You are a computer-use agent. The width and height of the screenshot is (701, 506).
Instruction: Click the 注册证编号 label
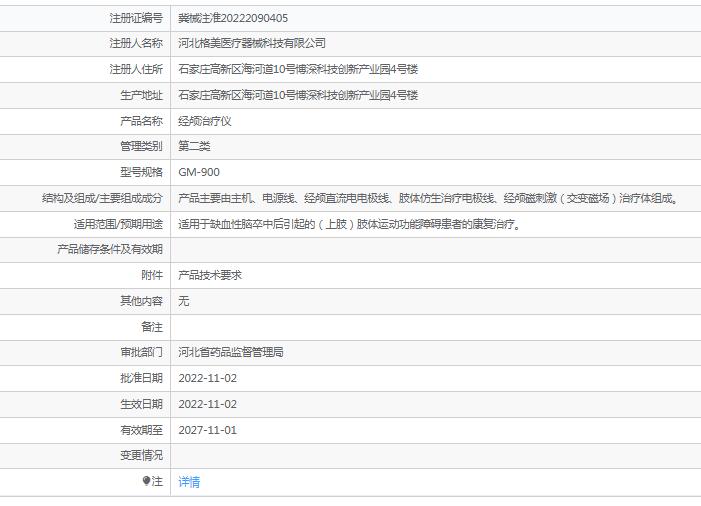(x=136, y=18)
